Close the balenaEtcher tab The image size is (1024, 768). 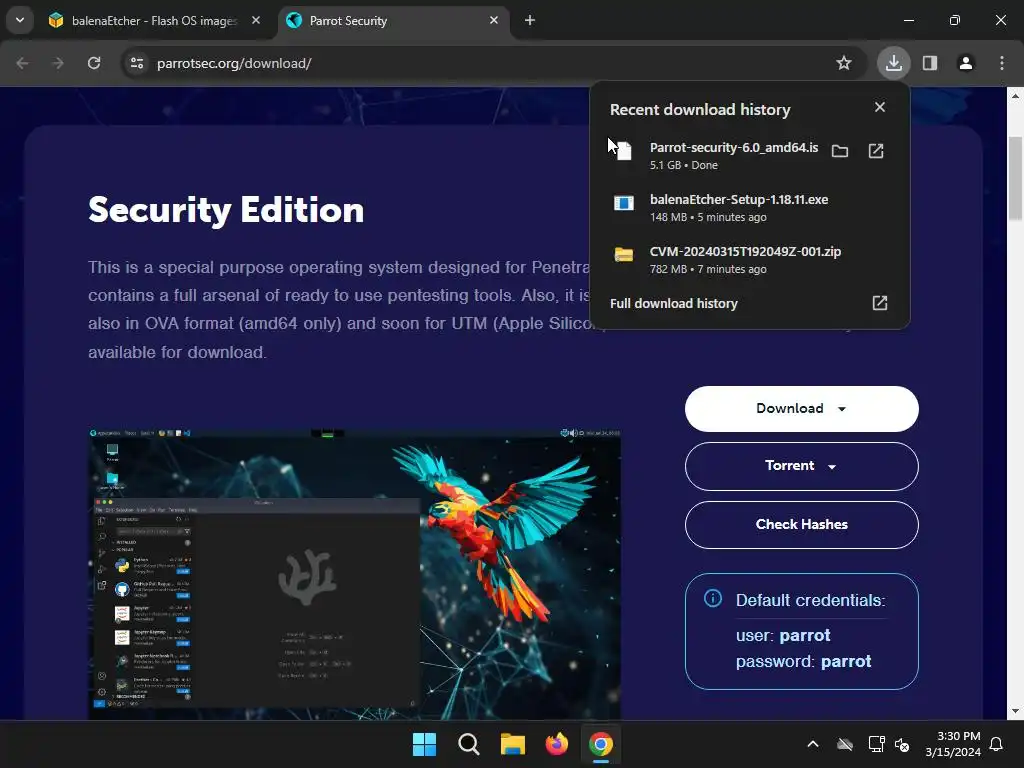(256, 21)
